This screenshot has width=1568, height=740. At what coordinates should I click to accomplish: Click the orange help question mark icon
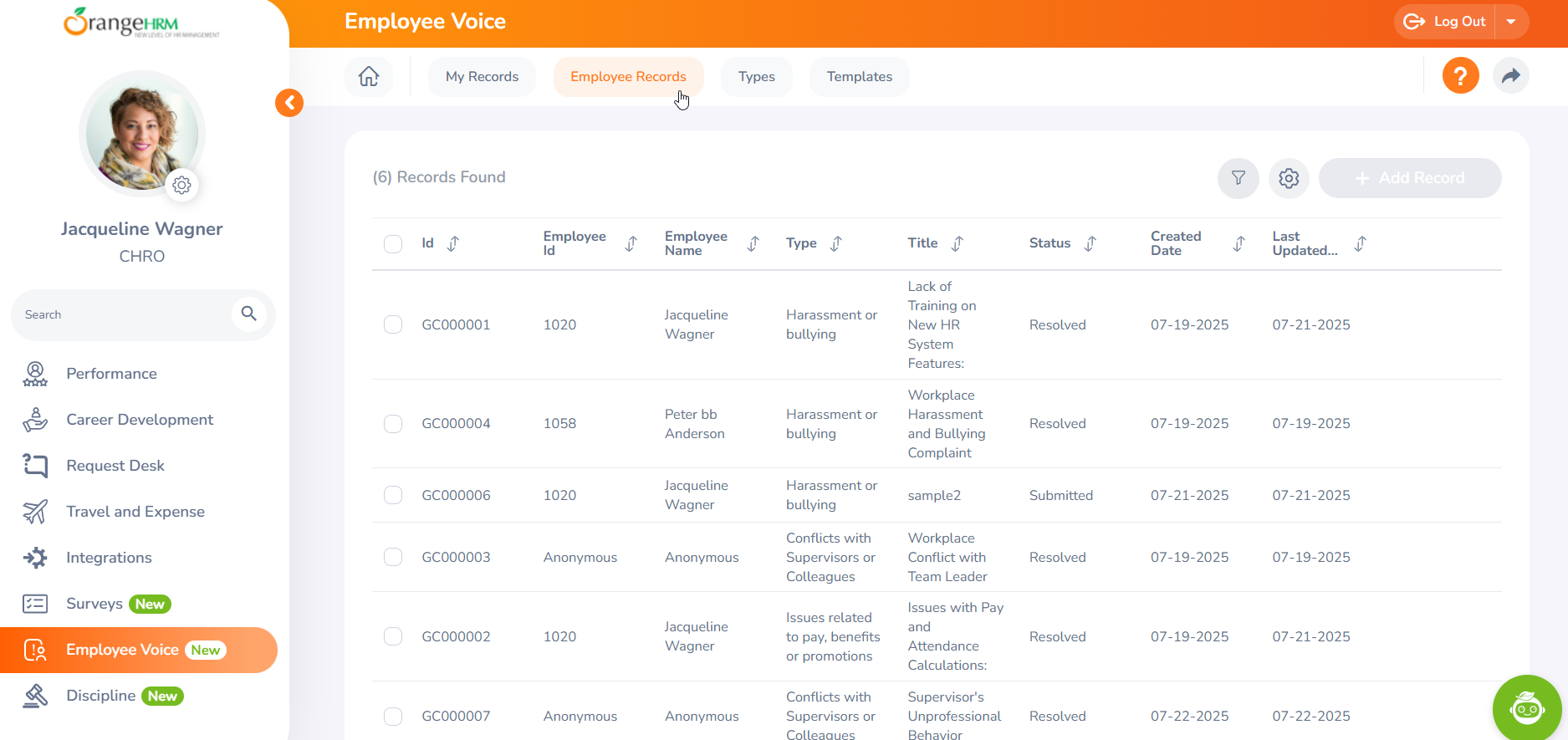coord(1460,76)
